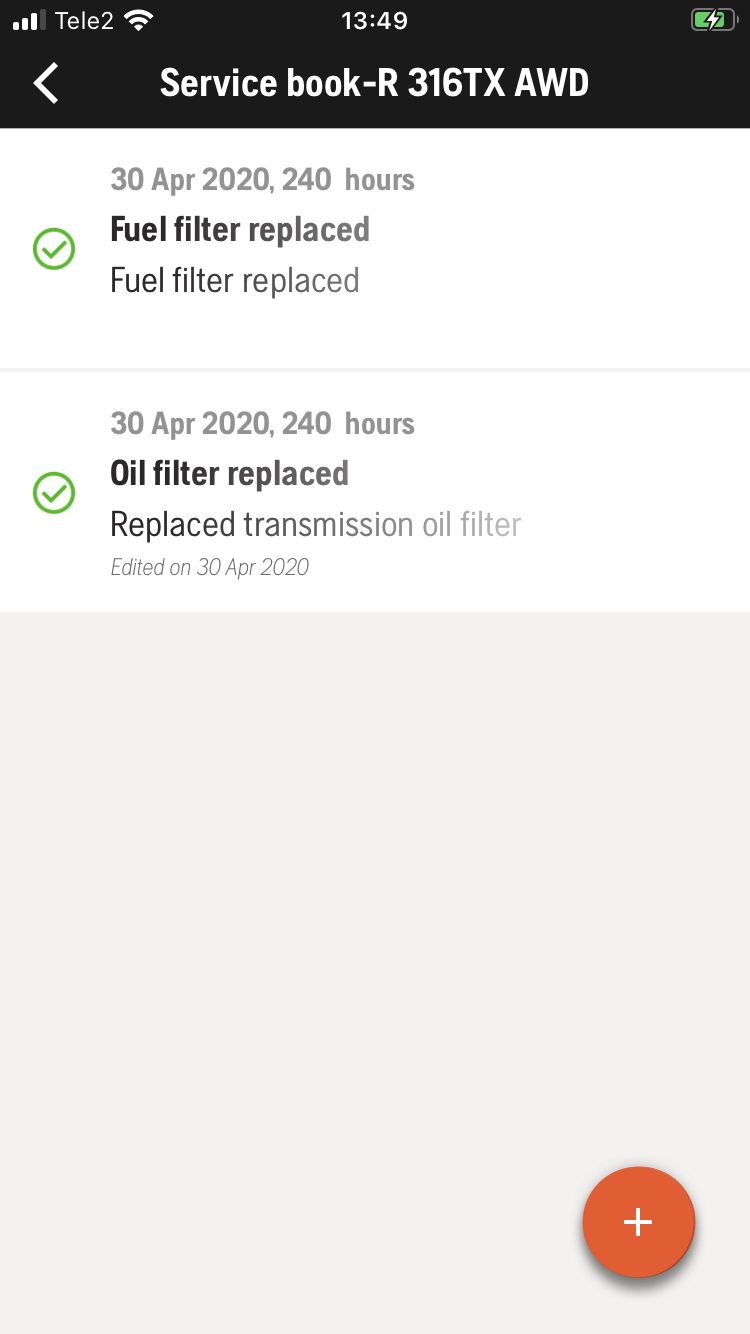The height and width of the screenshot is (1334, 750).
Task: Tap the orange plus add-entry button
Action: click(x=638, y=1221)
